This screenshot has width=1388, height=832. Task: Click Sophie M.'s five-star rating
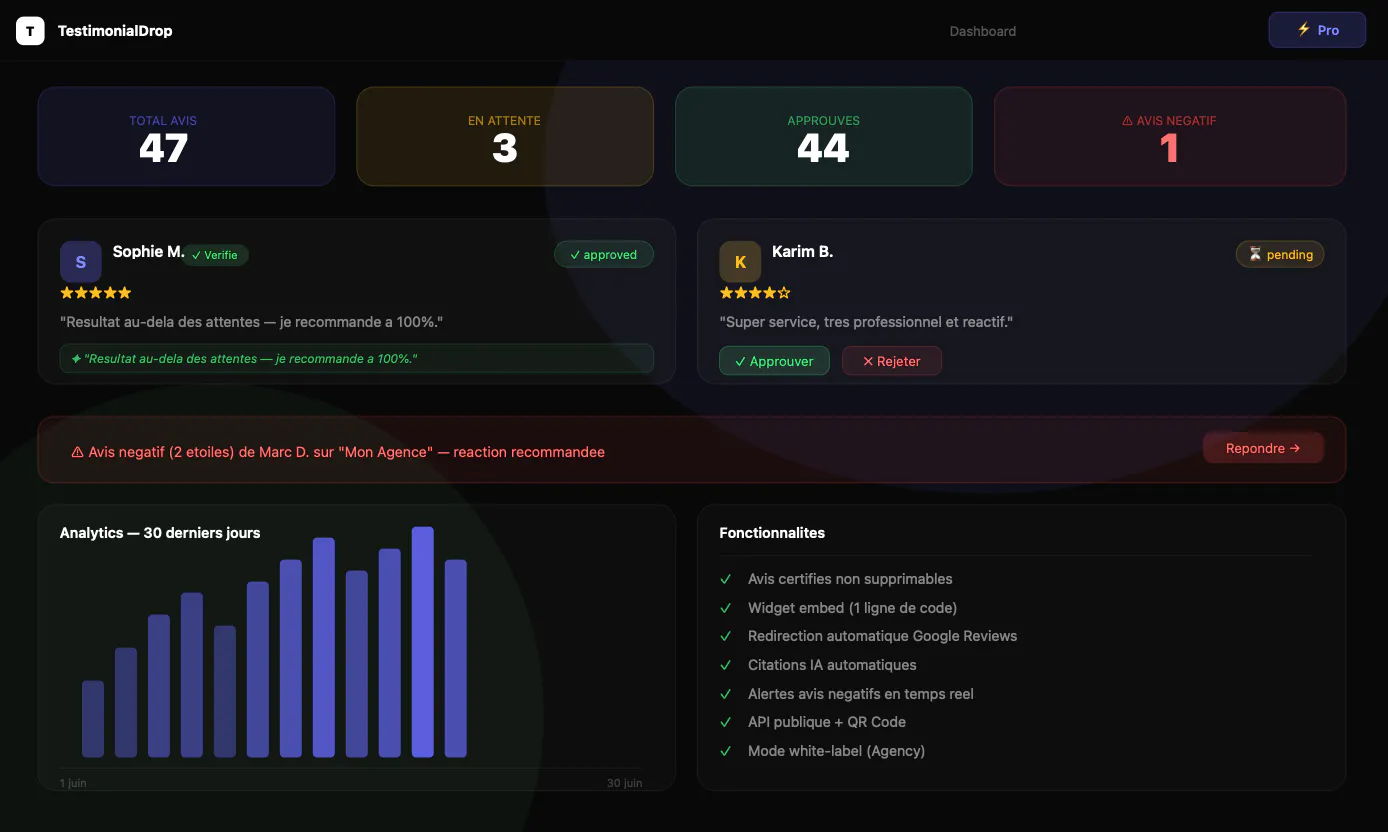[x=96, y=293]
